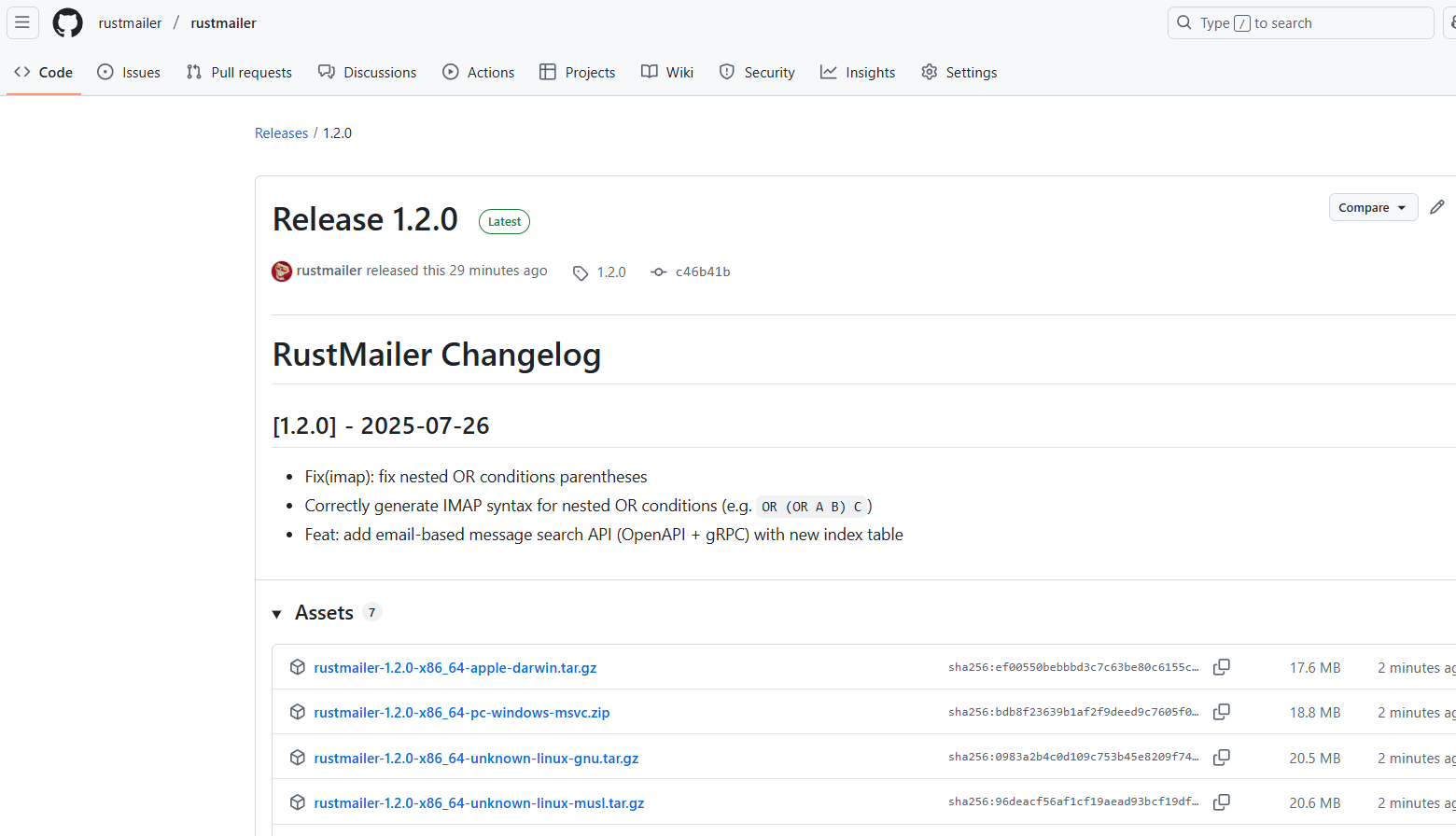Edit the release with the pencil icon

(1437, 207)
